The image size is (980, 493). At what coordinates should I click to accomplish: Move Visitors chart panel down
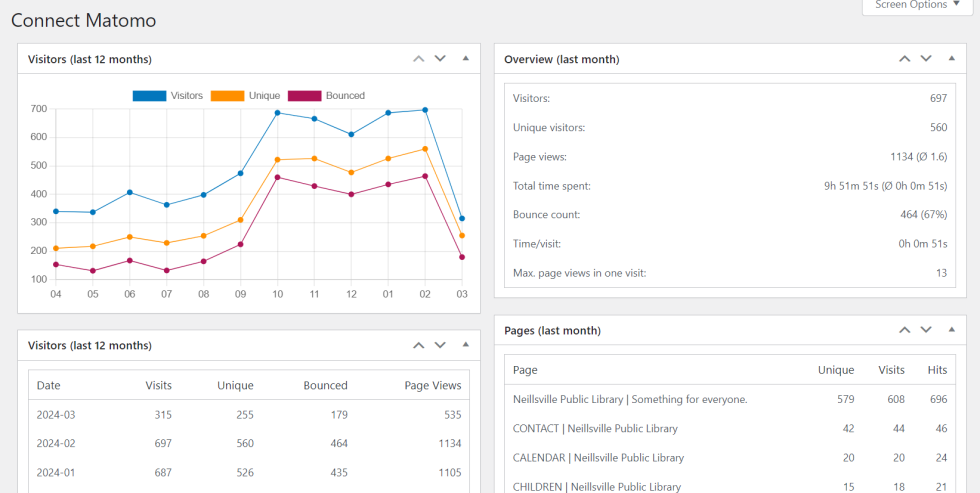point(440,59)
